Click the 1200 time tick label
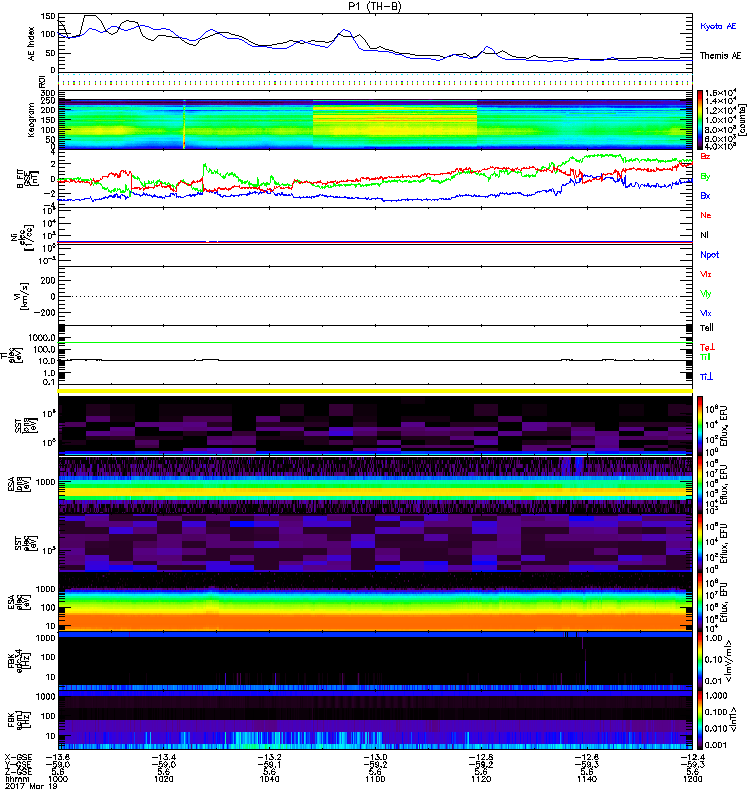 692,779
